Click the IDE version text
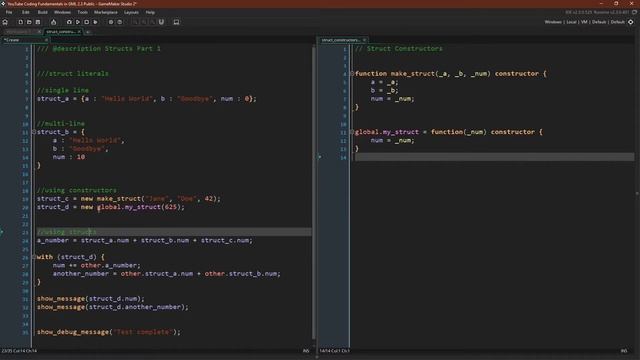640x360 pixels. tap(598, 12)
